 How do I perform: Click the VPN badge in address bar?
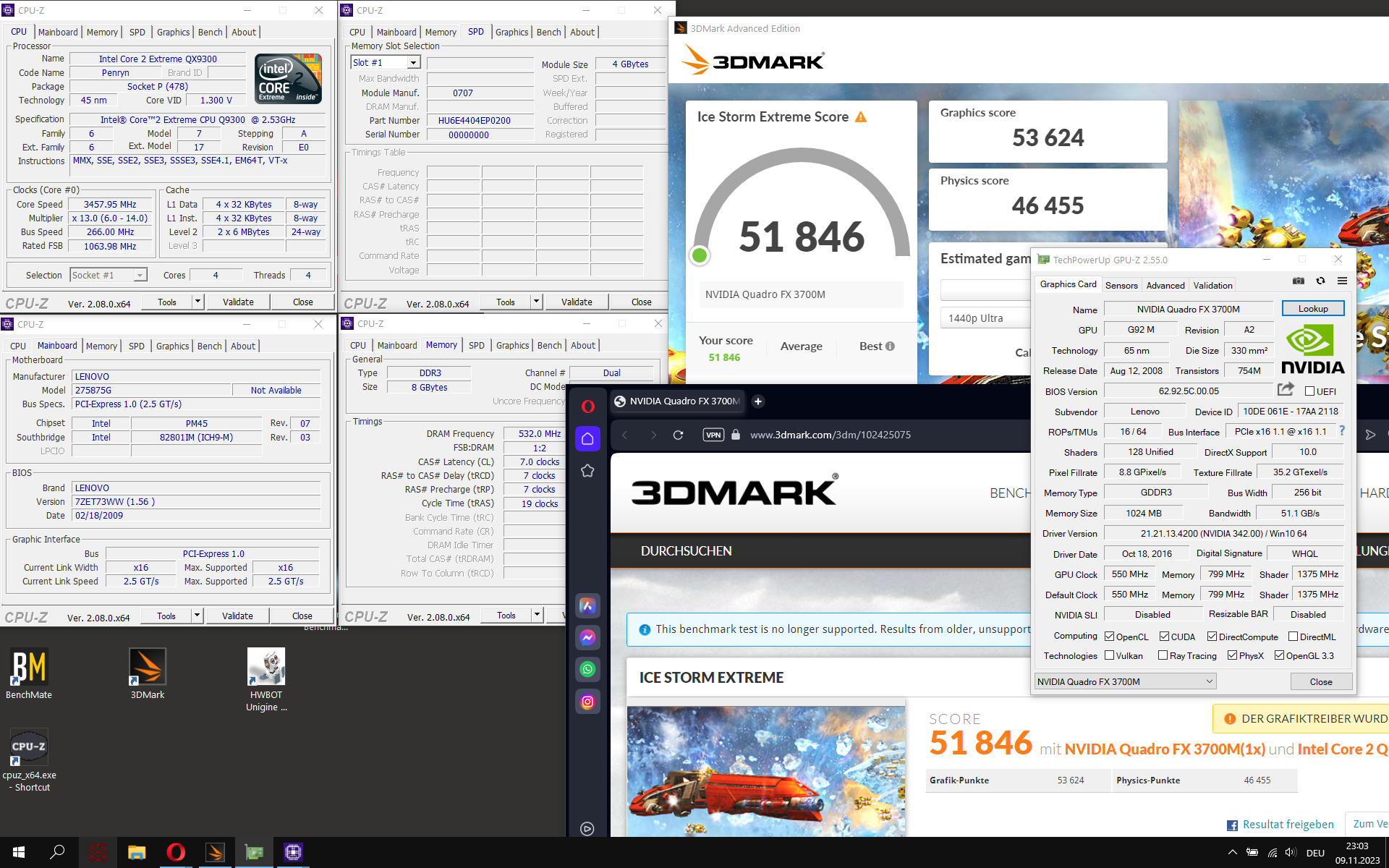coord(713,435)
